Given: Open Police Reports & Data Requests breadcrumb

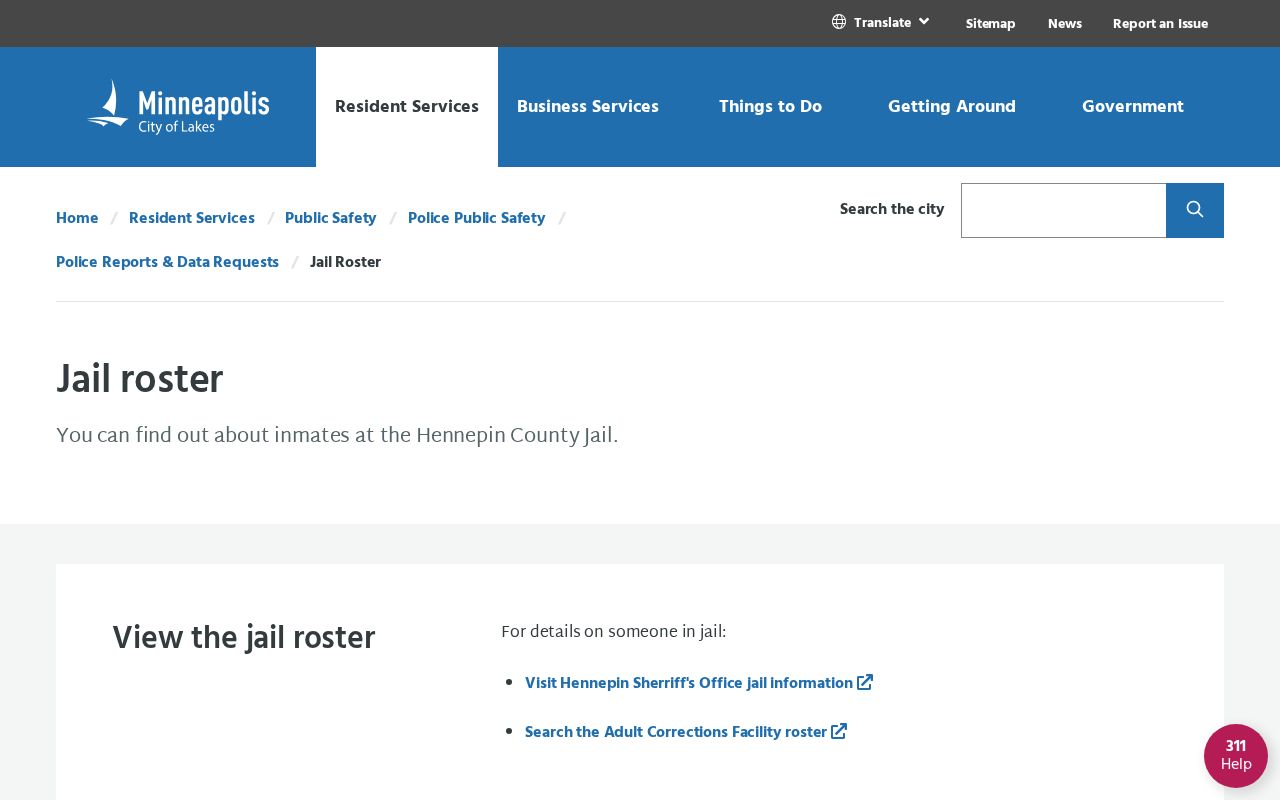Looking at the screenshot, I should tap(168, 262).
